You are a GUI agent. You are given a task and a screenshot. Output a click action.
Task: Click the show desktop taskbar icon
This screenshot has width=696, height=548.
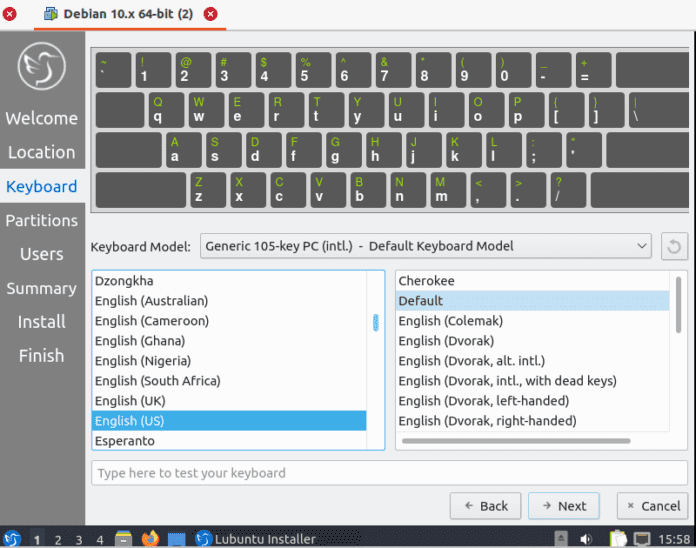(176, 539)
